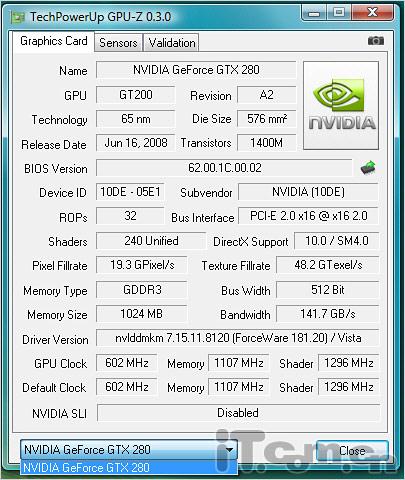Click Bandwidth value 141.7 GB/s
Screen dimensions: 405x480
(328, 314)
